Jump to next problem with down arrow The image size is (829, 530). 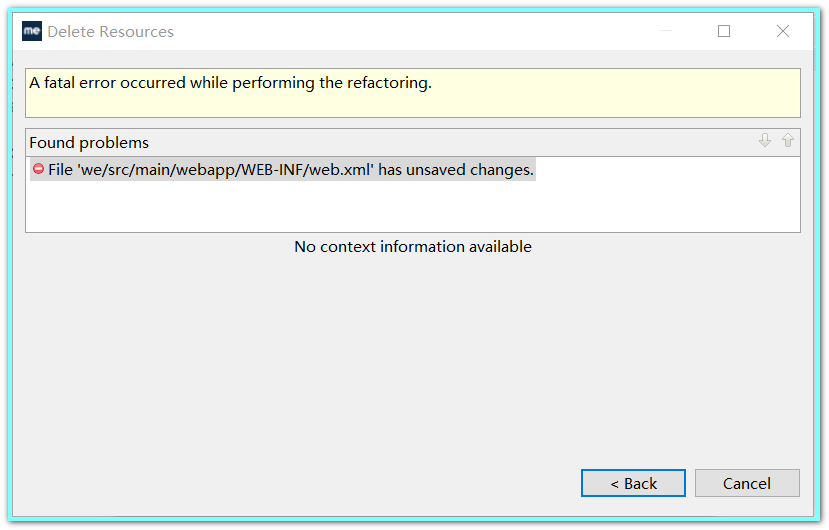[x=765, y=141]
